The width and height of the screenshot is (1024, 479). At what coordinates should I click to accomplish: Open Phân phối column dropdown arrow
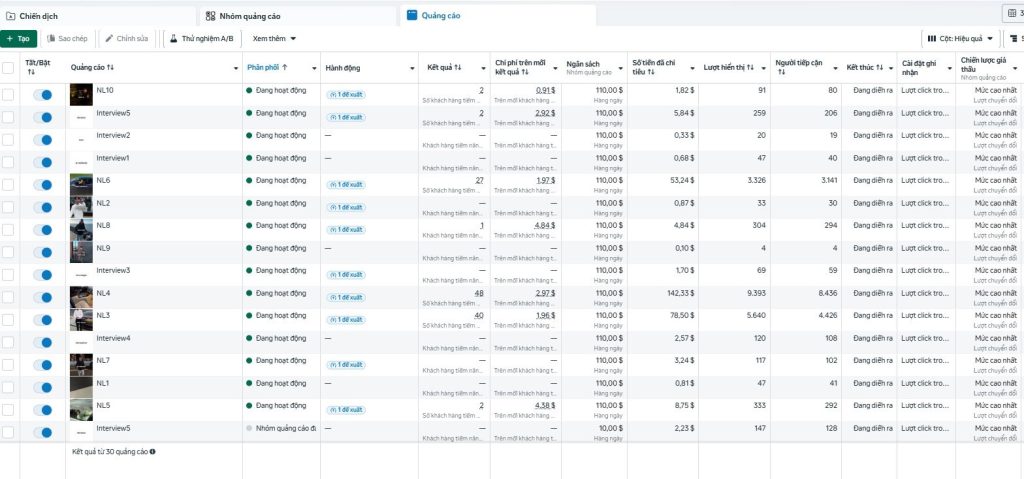312,68
